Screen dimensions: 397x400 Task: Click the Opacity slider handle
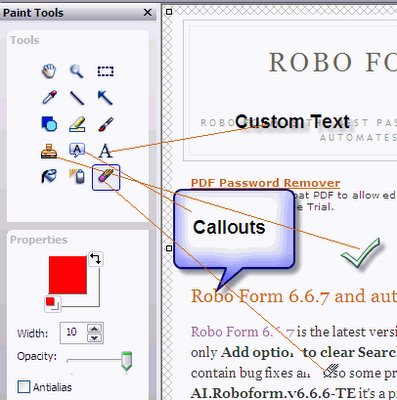[x=126, y=361]
